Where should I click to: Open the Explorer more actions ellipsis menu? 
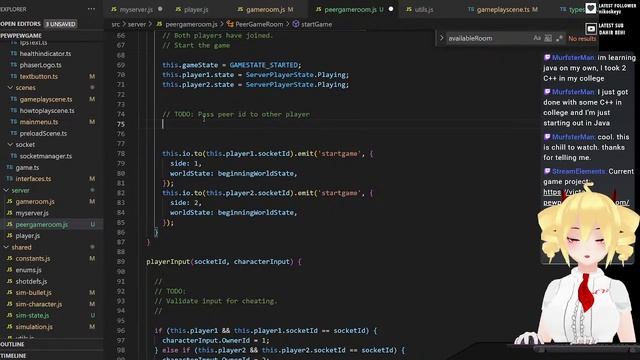click(x=91, y=9)
